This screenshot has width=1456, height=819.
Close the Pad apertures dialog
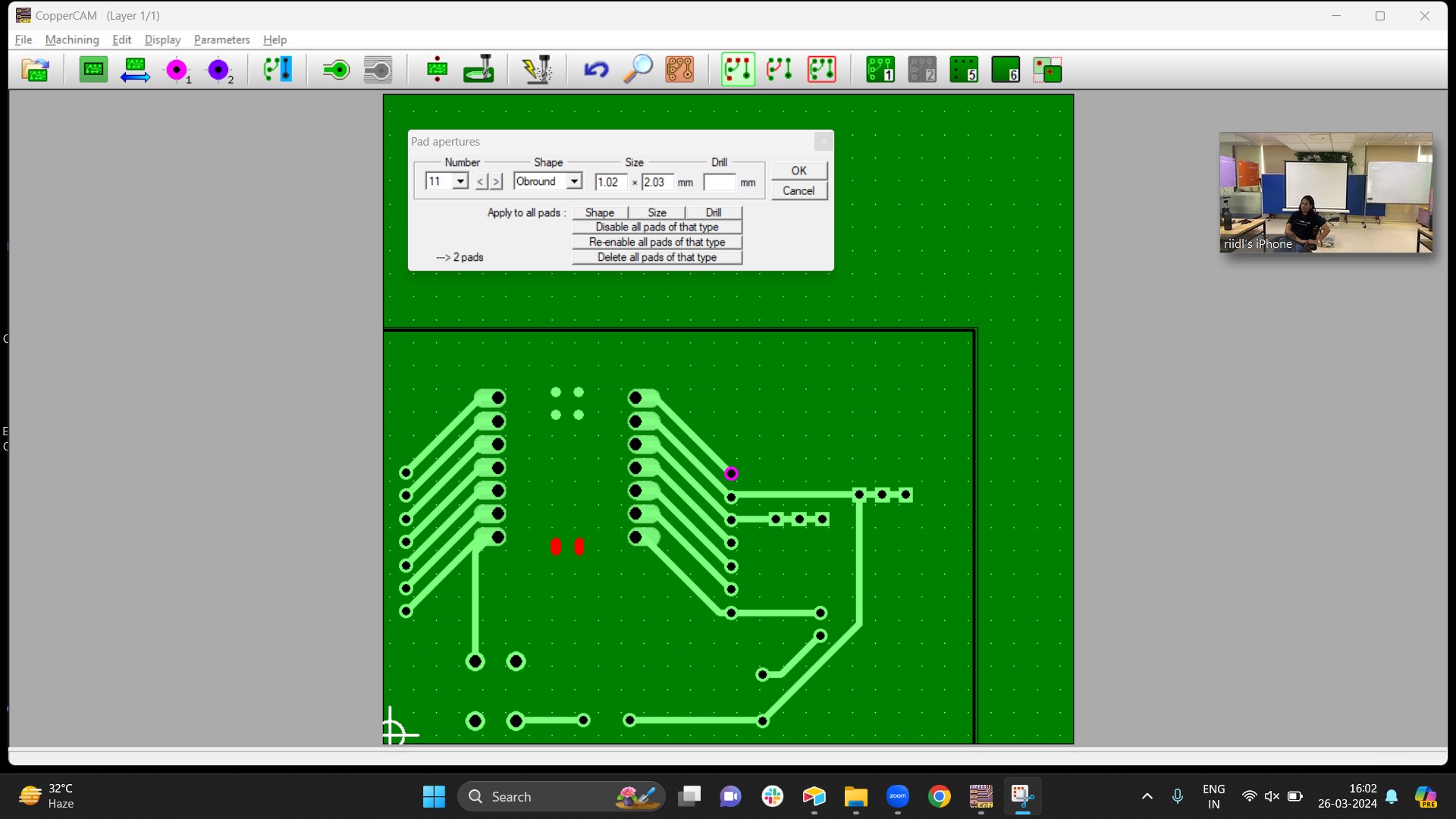[x=824, y=141]
